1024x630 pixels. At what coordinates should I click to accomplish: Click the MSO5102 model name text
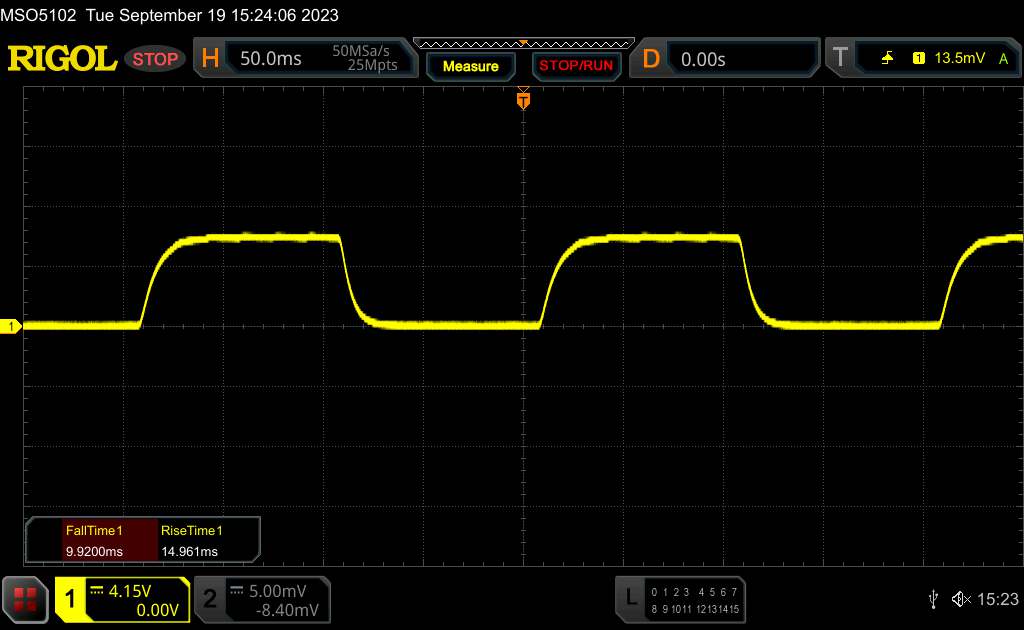pos(38,15)
